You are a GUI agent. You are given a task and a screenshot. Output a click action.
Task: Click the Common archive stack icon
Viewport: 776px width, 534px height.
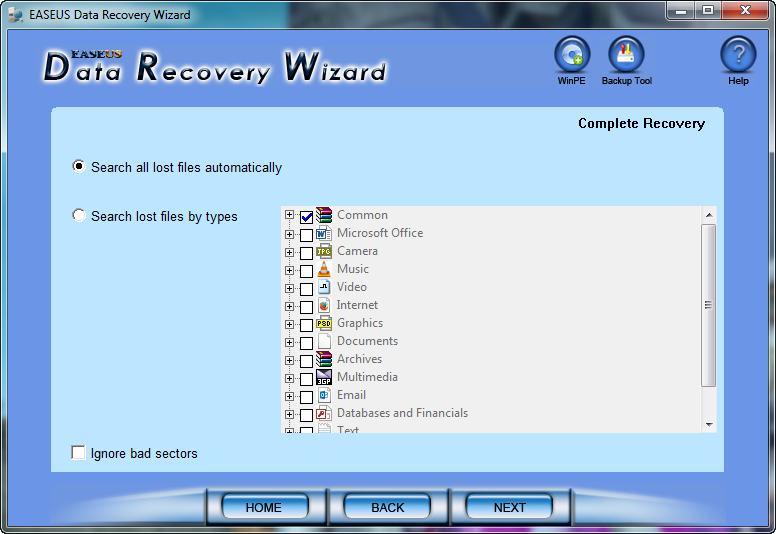tap(324, 215)
